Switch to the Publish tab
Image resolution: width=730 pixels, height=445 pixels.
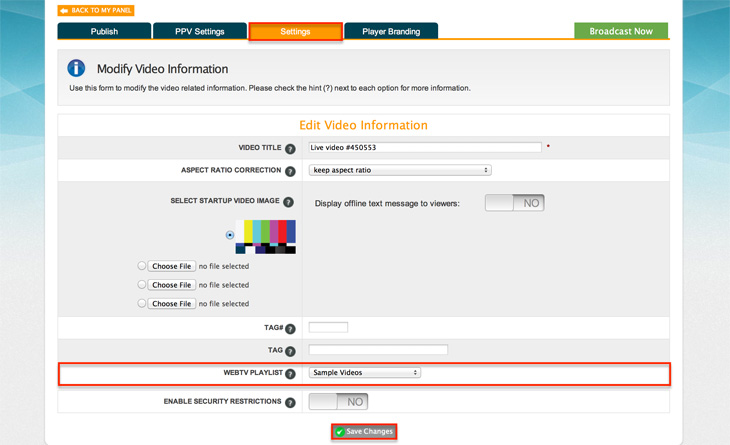pos(104,31)
